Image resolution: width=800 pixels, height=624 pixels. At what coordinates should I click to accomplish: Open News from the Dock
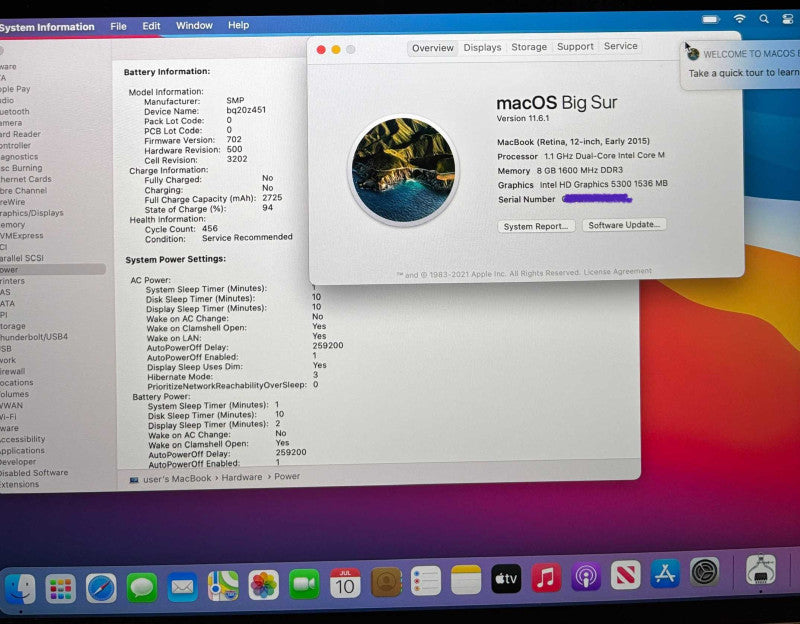626,575
